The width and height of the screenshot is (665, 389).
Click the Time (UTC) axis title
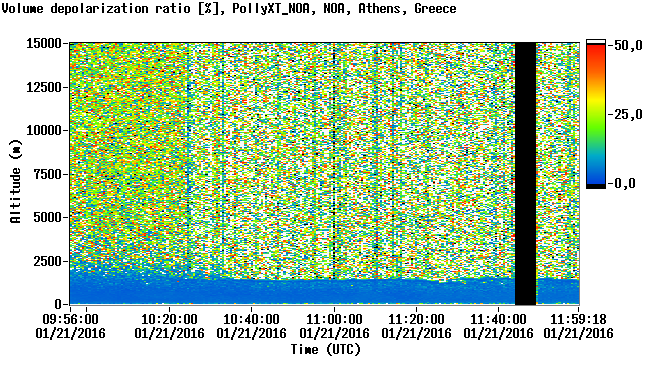(325, 350)
